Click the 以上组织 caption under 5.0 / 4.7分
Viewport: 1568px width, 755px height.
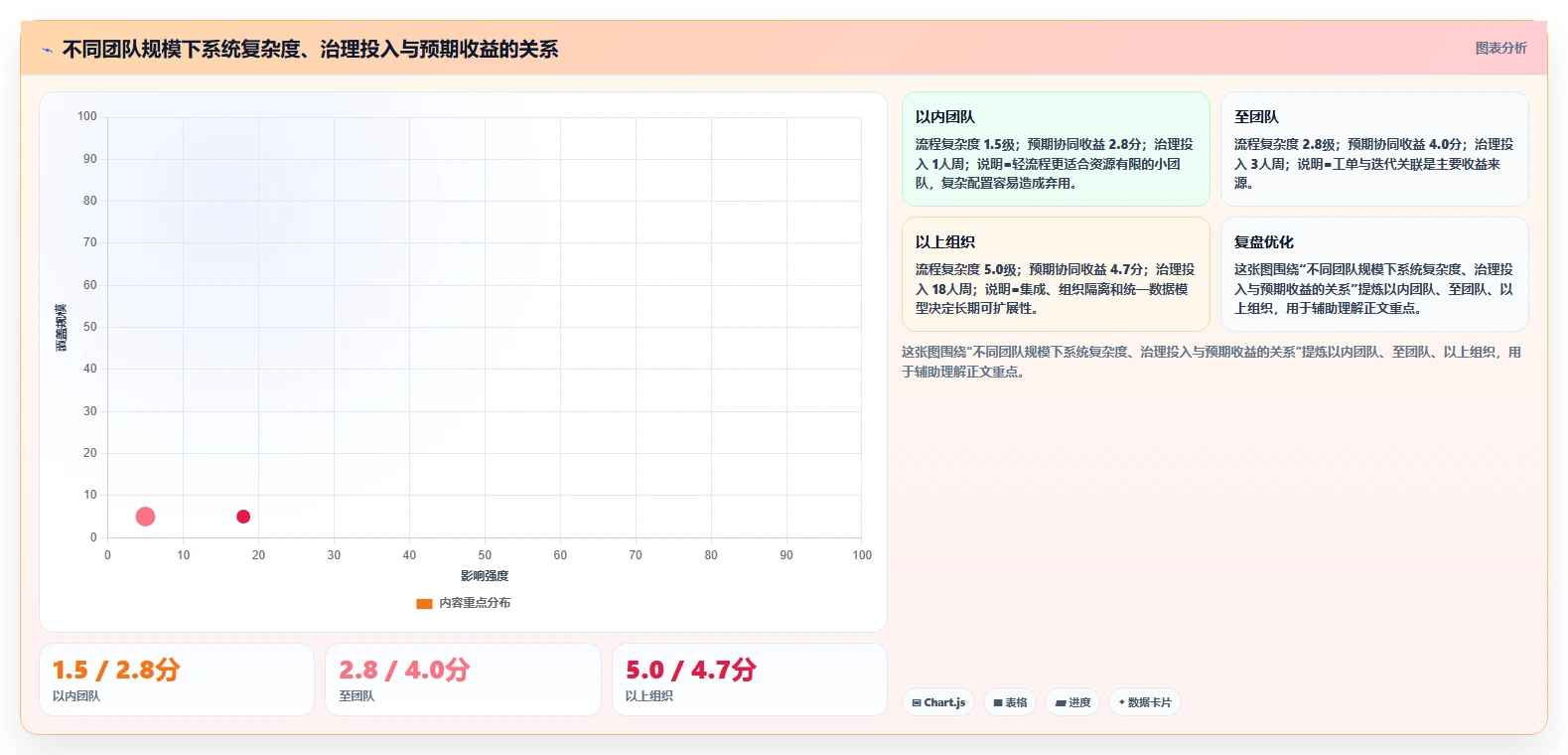pyautogui.click(x=649, y=696)
